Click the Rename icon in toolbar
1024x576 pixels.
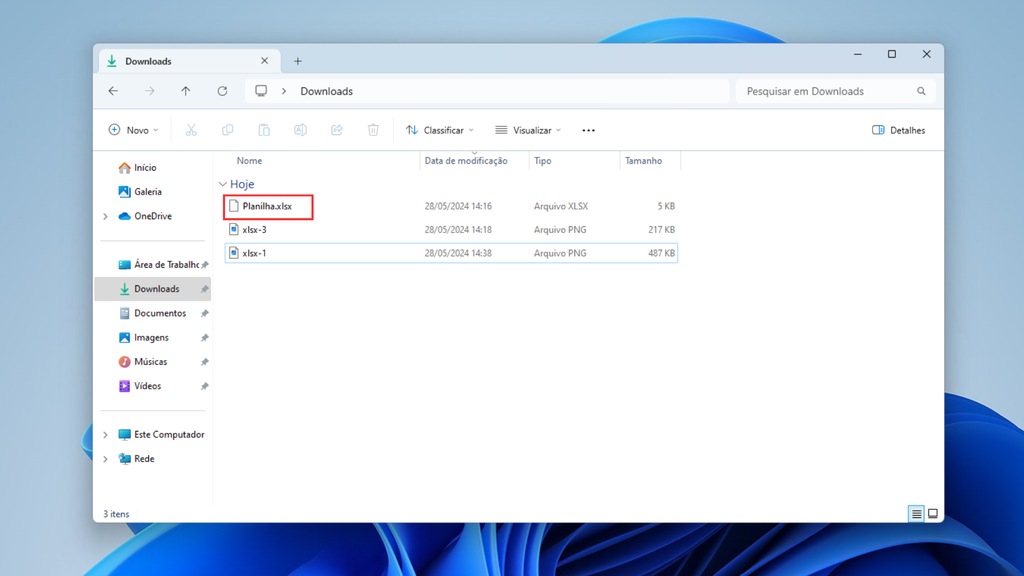click(300, 130)
